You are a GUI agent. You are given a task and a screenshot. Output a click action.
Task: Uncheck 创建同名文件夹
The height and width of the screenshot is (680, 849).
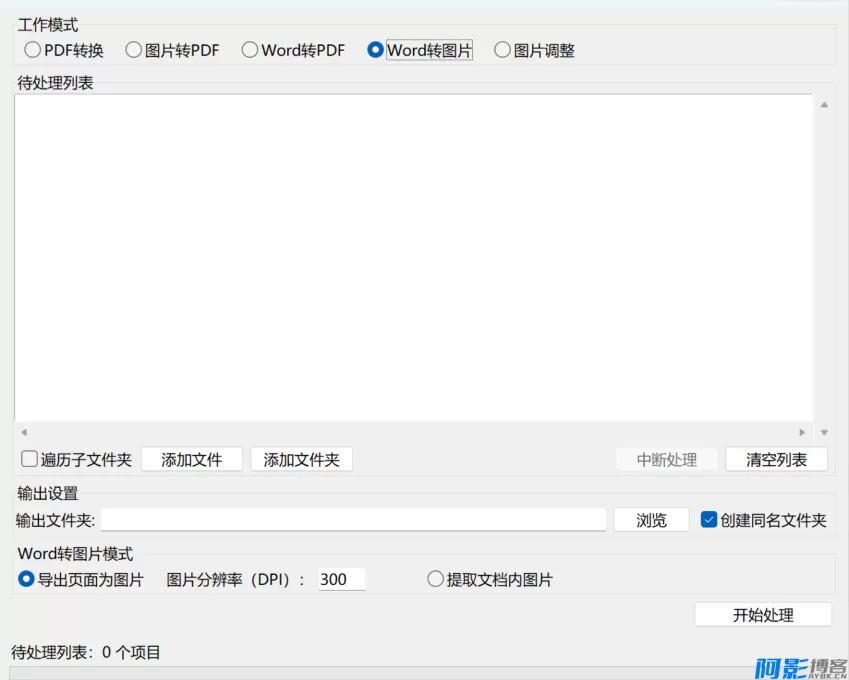(707, 519)
